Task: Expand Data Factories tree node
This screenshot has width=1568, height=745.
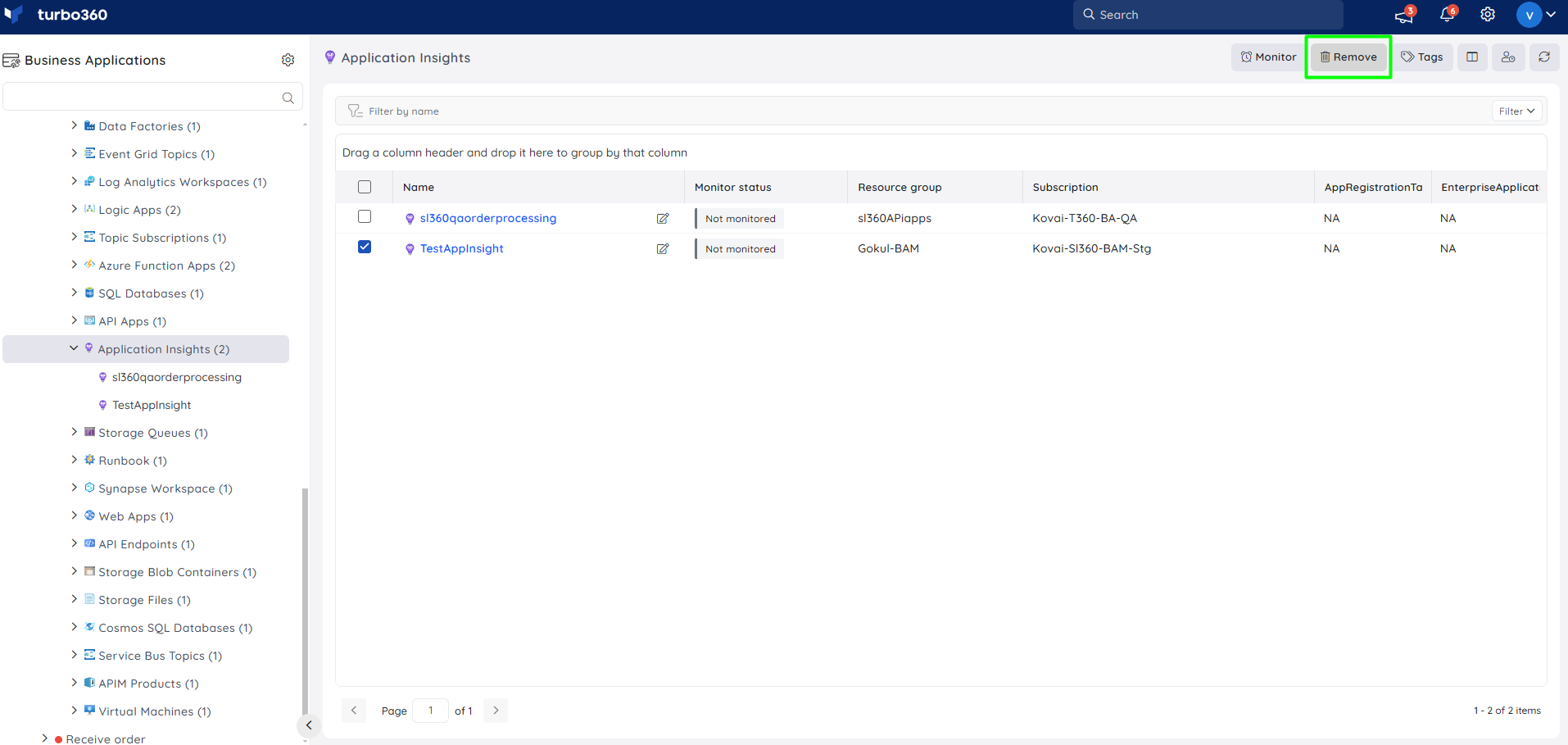Action: tap(74, 125)
